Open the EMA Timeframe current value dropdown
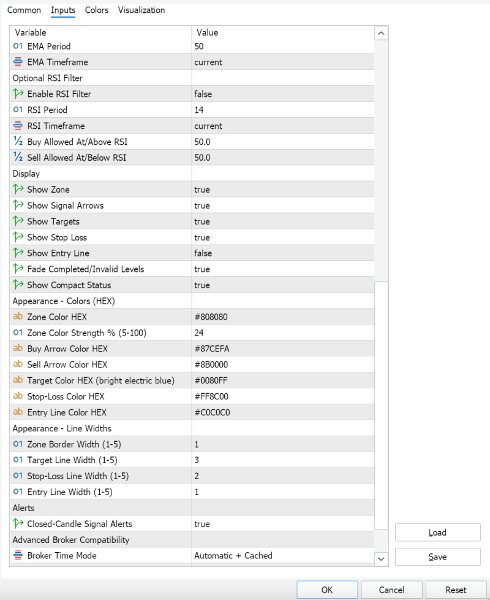This screenshot has height=600, width=490. click(283, 62)
